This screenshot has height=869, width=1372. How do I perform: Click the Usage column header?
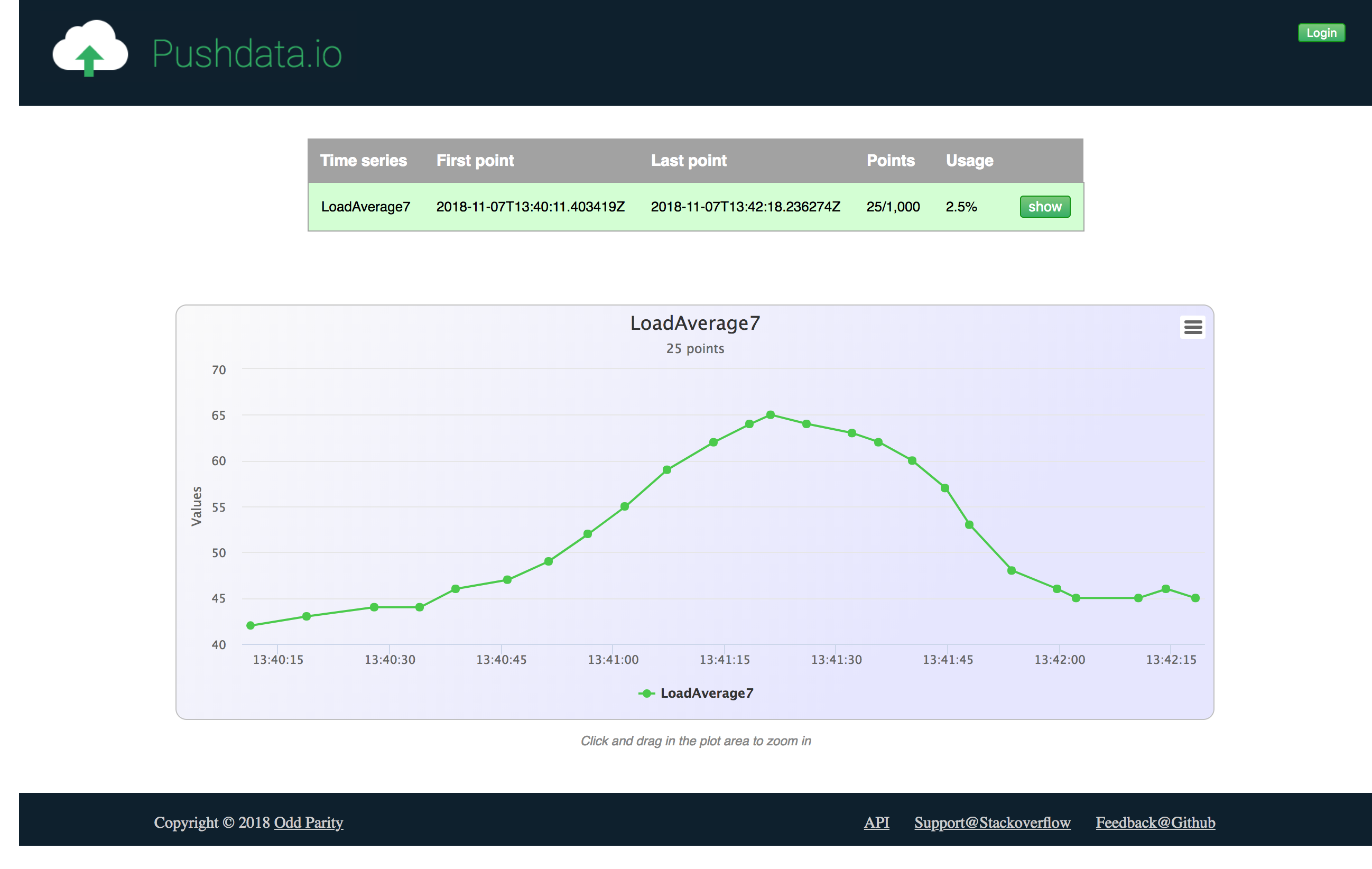tap(969, 161)
